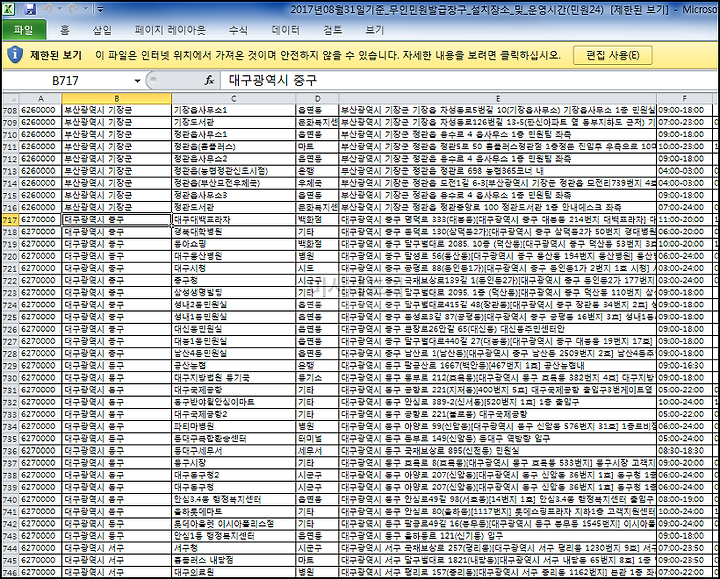
Task: Select row 708 header
Action: tap(10, 111)
